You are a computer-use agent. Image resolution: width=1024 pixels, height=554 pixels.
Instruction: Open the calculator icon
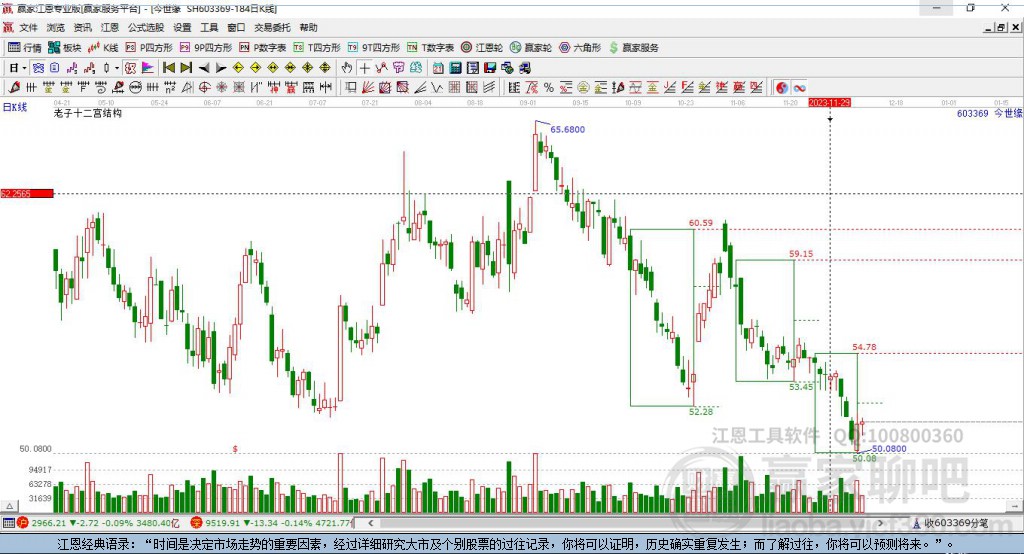455,68
